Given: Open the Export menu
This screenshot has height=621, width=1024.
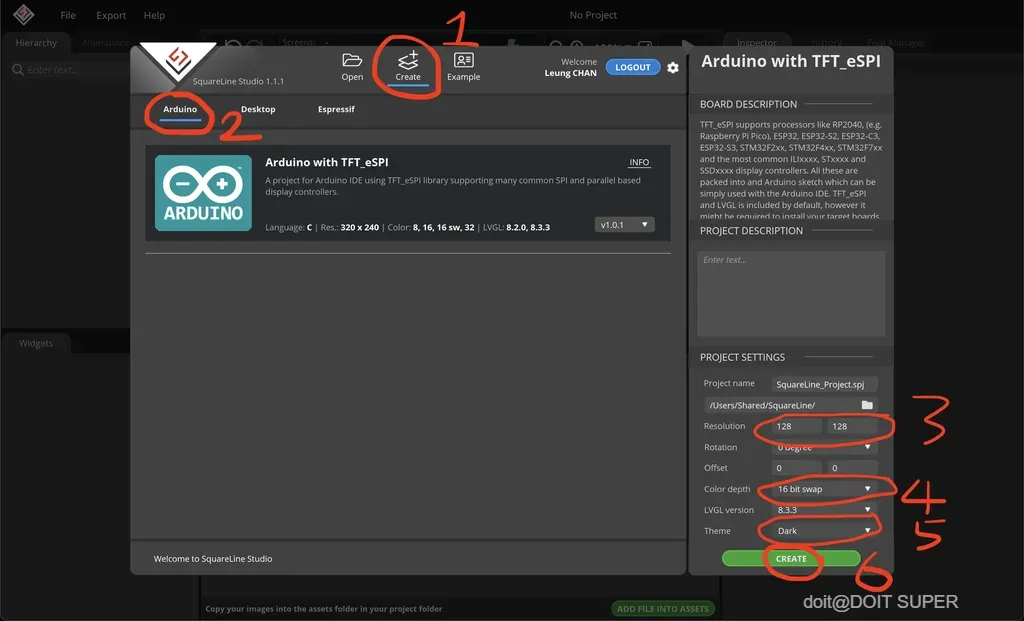Looking at the screenshot, I should 111,15.
